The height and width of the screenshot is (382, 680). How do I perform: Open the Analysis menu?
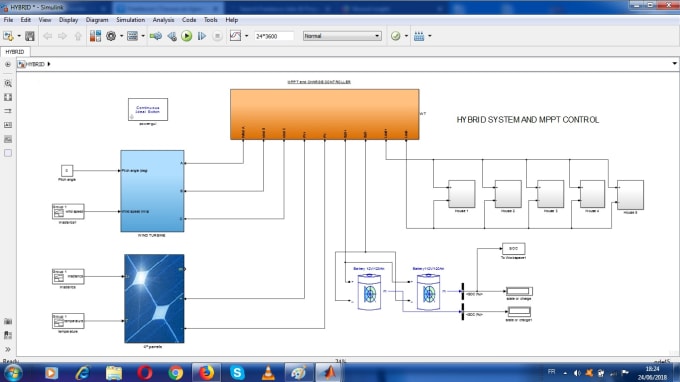(x=163, y=20)
